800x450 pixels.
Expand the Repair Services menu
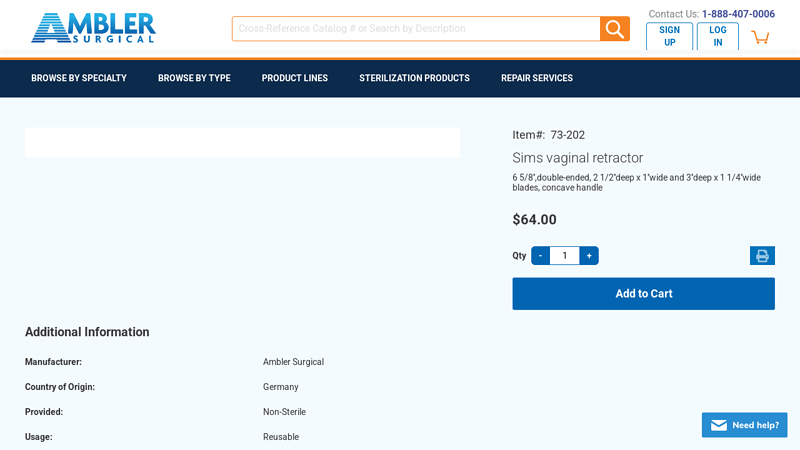[537, 78]
